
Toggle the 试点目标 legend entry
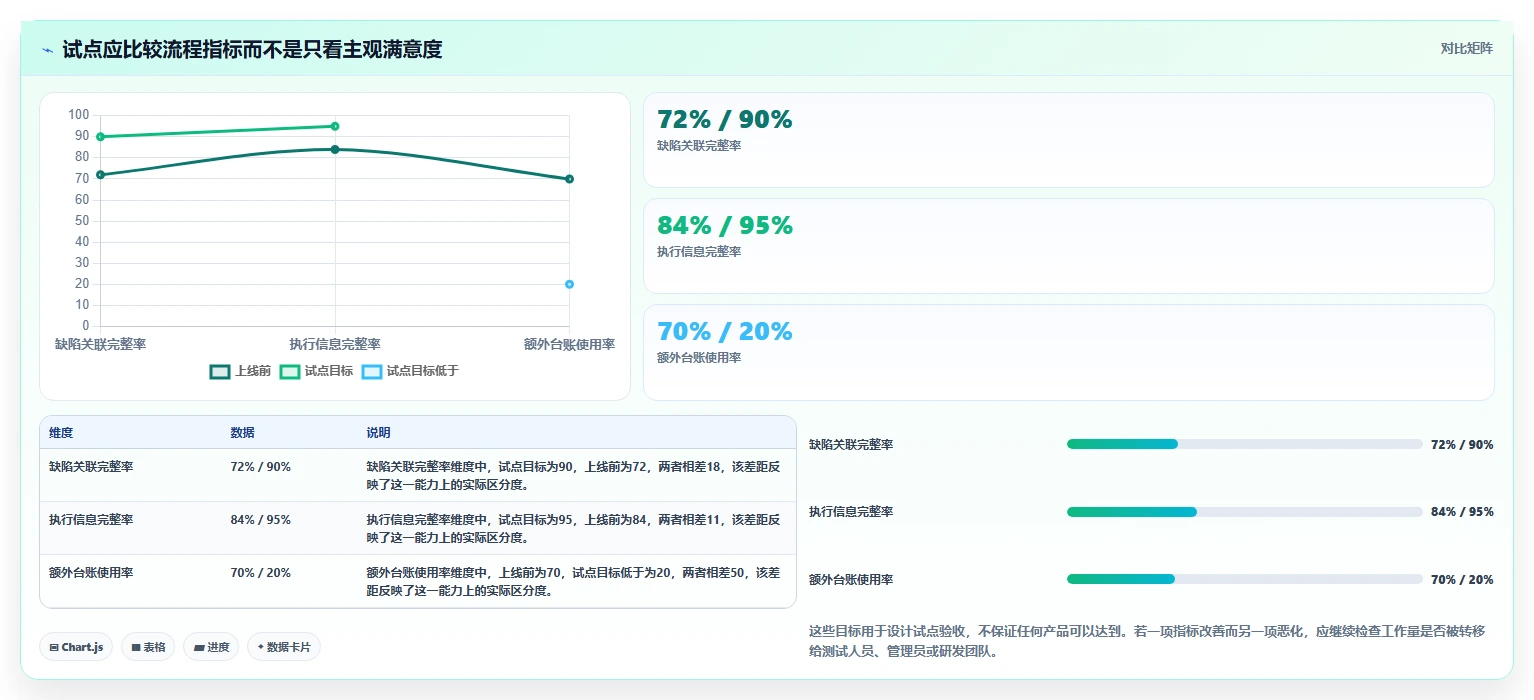(316, 371)
